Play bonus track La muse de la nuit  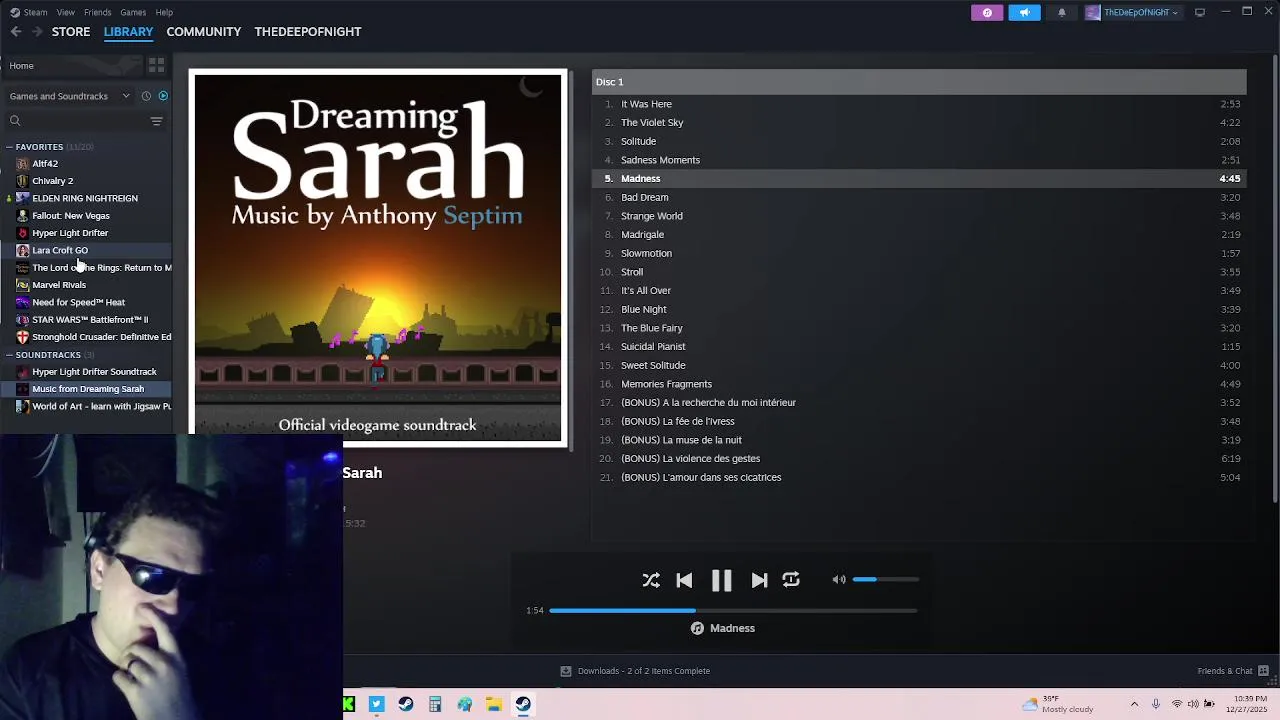[x=919, y=440]
